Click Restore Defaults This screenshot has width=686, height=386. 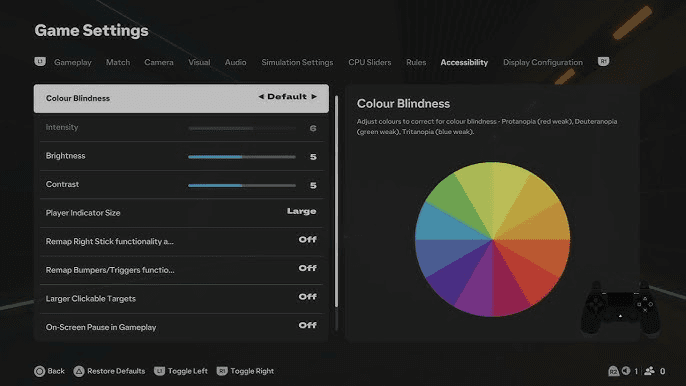(116, 371)
